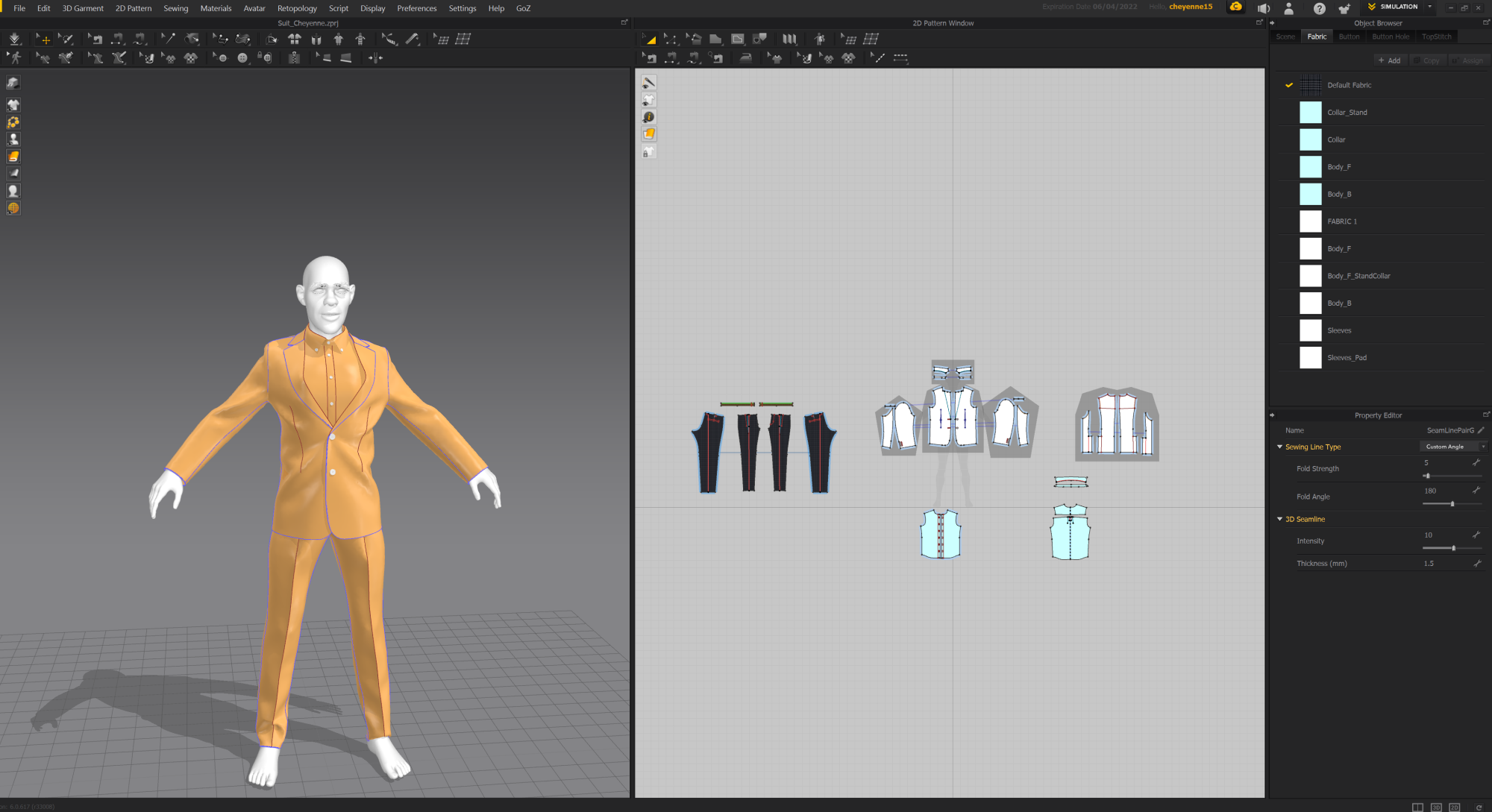Select the tape measure tool in 3D toolbar
The image size is (1492, 812).
[413, 39]
